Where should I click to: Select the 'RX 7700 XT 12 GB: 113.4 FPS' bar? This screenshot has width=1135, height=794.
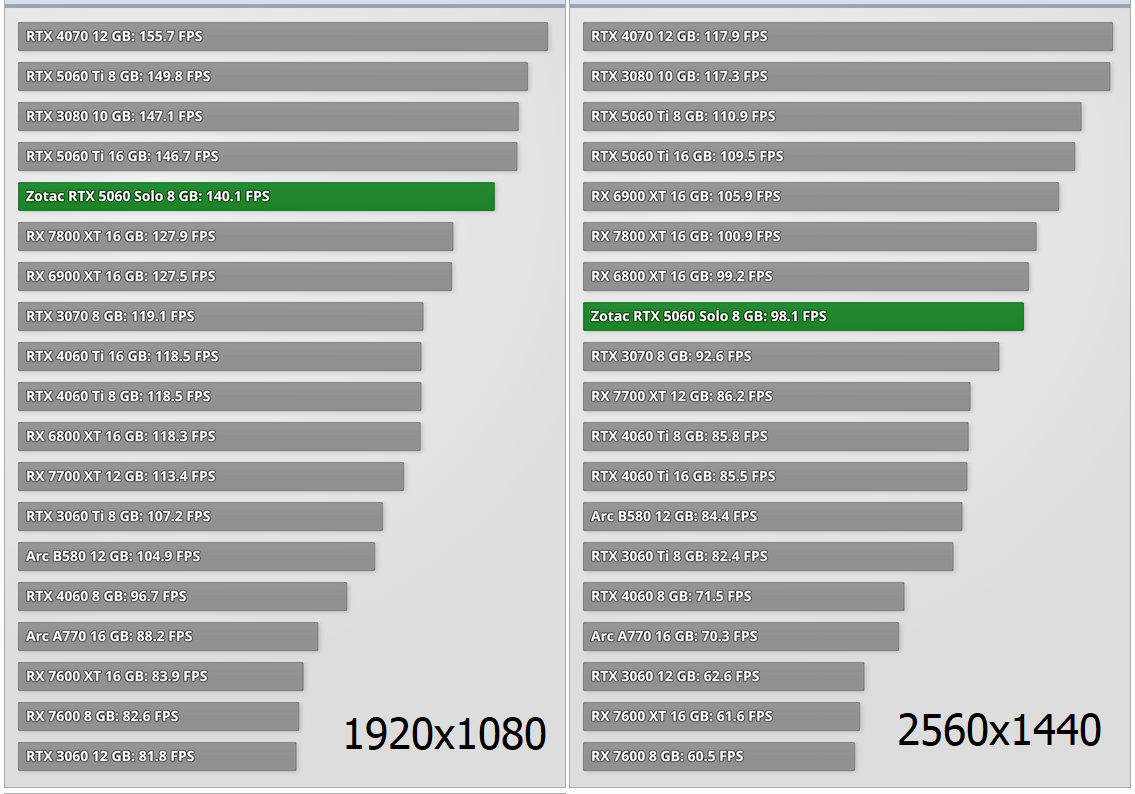[x=211, y=476]
